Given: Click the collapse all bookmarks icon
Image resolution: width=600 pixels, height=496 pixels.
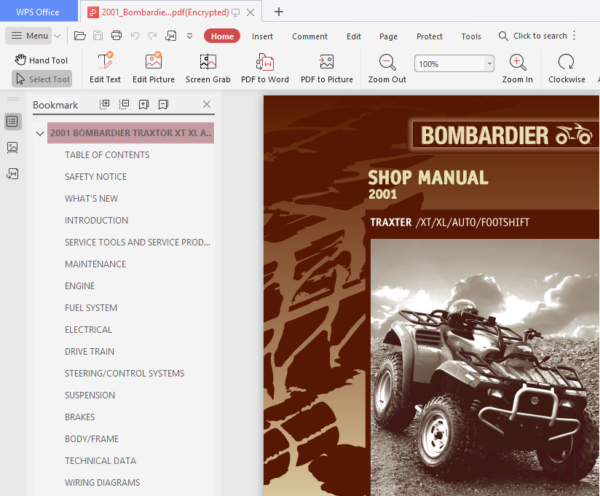Looking at the screenshot, I should click(x=124, y=104).
